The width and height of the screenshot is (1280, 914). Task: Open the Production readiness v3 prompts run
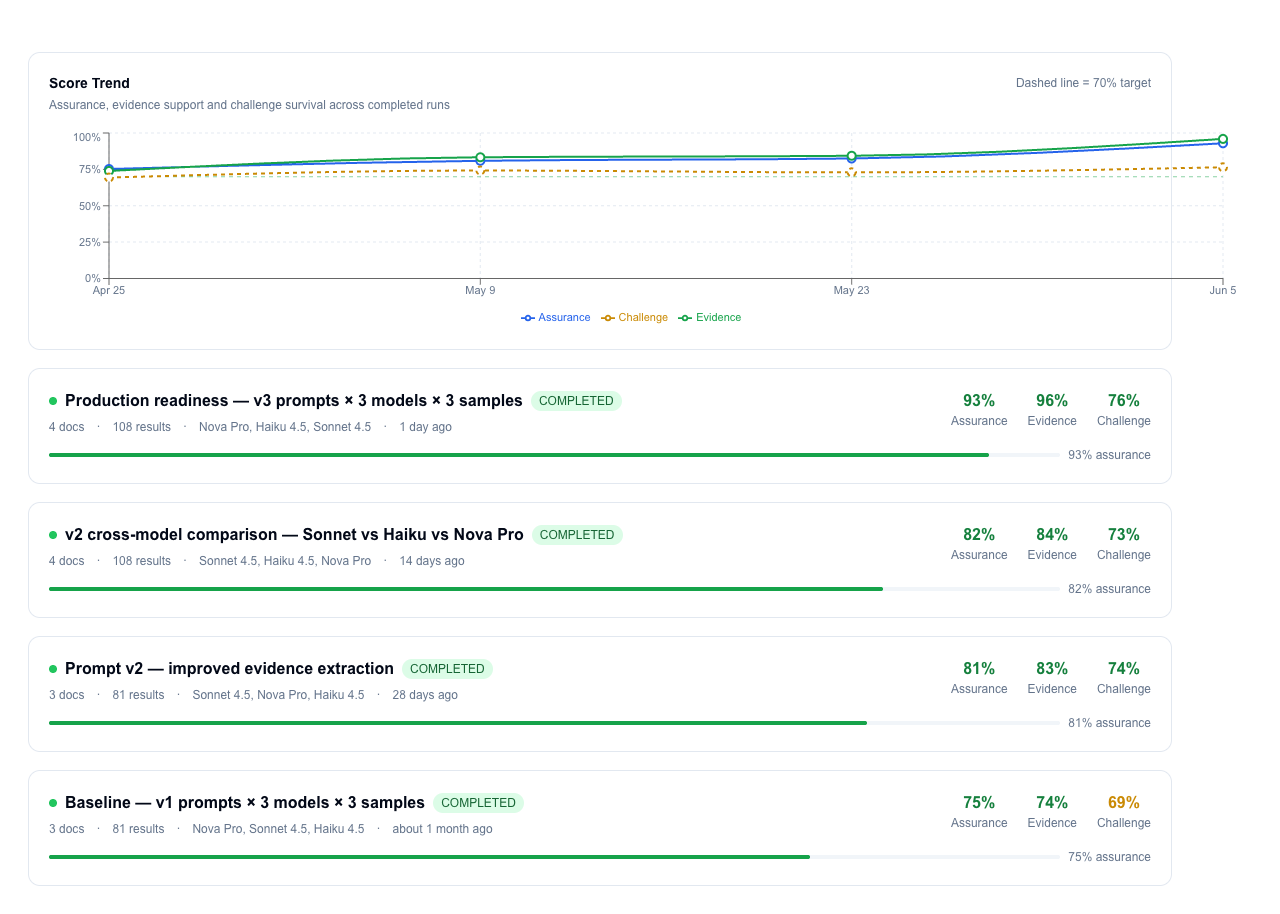(600, 426)
